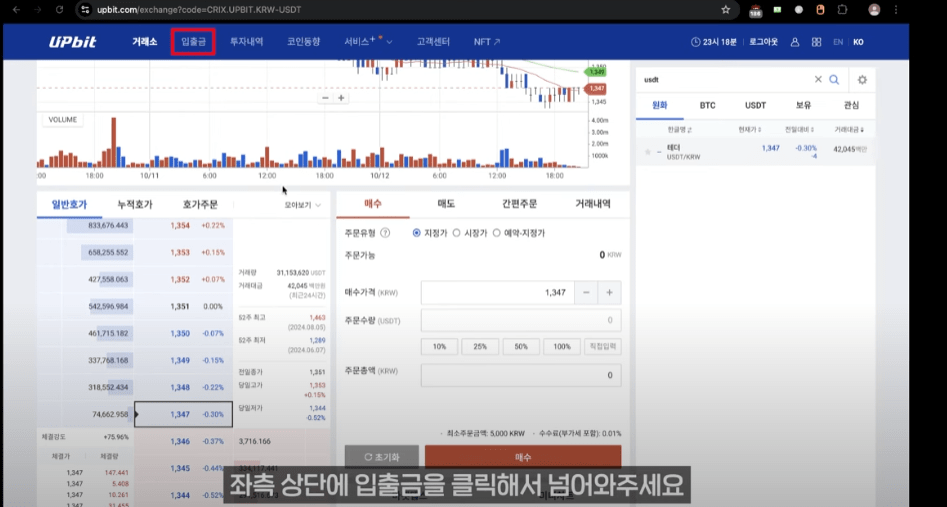Sort coin list by 거래대금

(849, 130)
